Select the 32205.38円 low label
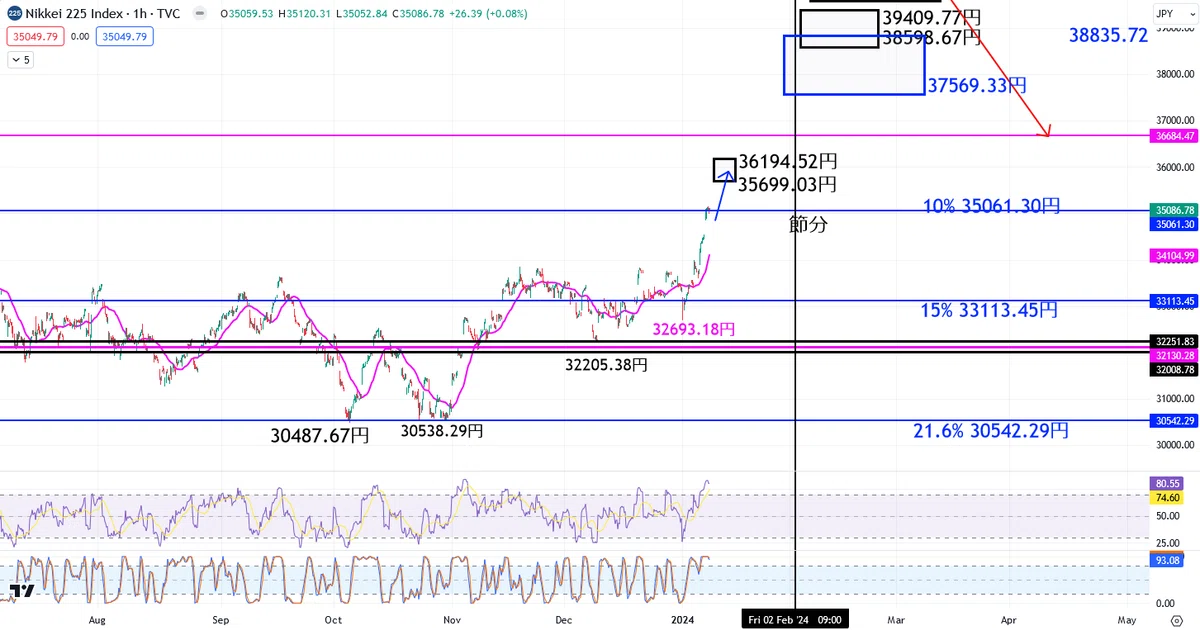The width and height of the screenshot is (1200, 630). coord(606,365)
